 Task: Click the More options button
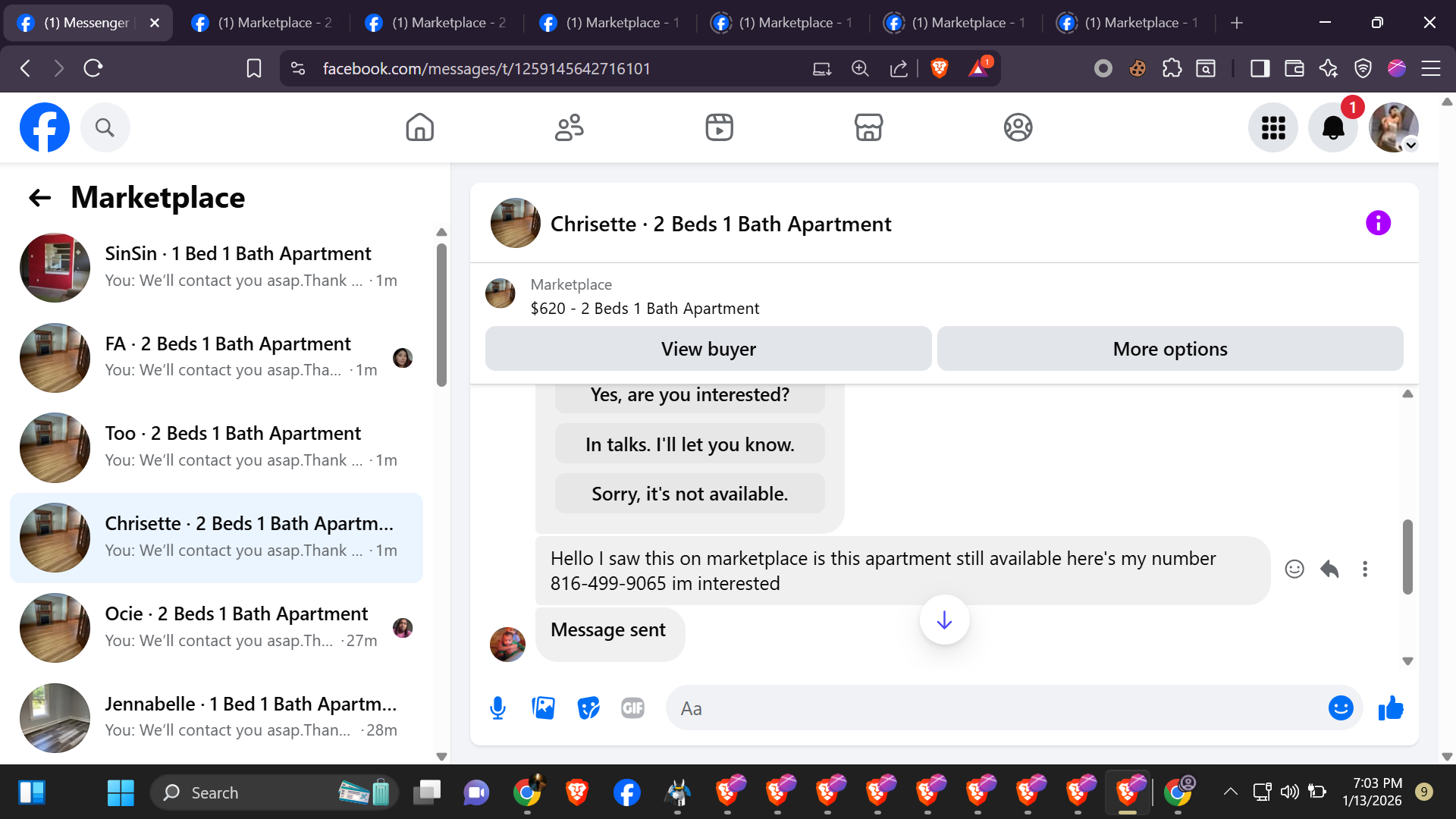pos(1169,349)
